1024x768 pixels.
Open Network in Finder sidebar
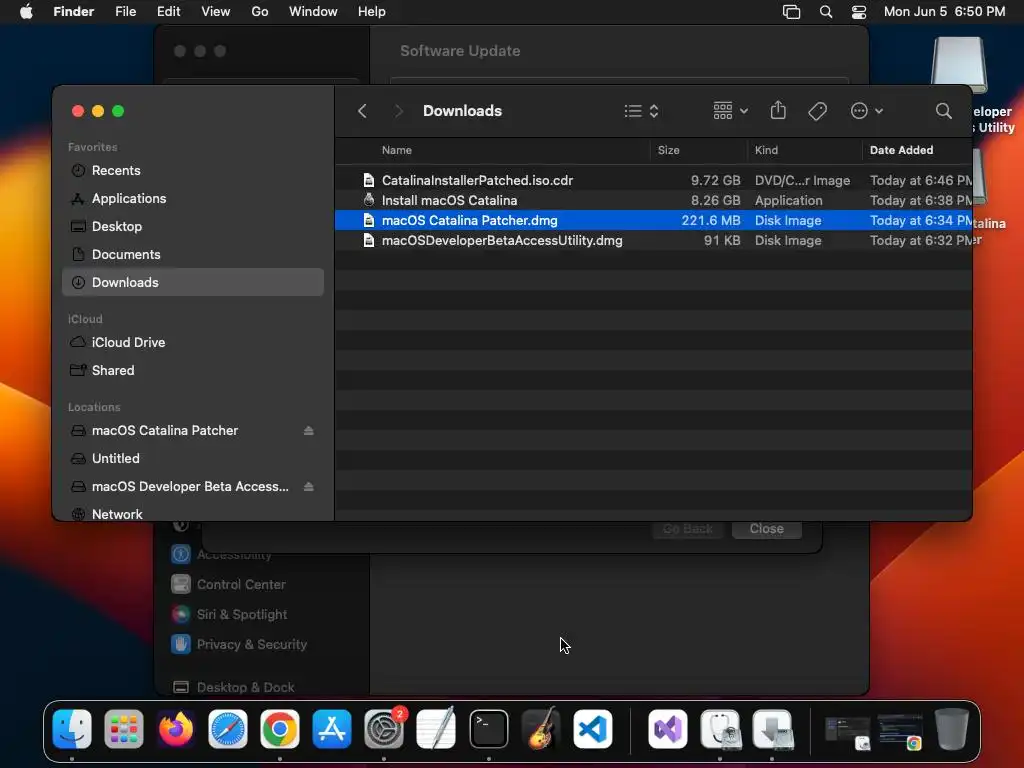[x=193, y=515]
